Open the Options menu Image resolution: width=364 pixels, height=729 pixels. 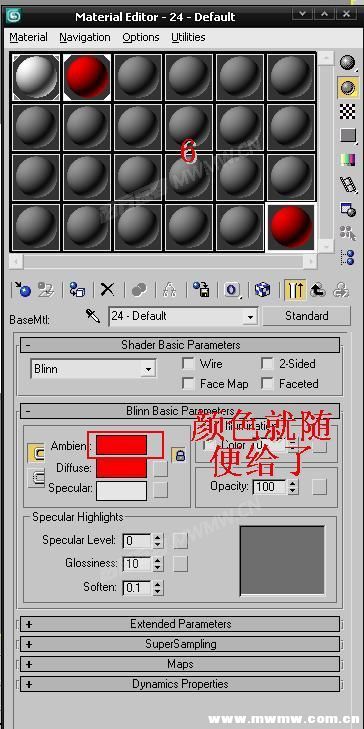point(140,37)
